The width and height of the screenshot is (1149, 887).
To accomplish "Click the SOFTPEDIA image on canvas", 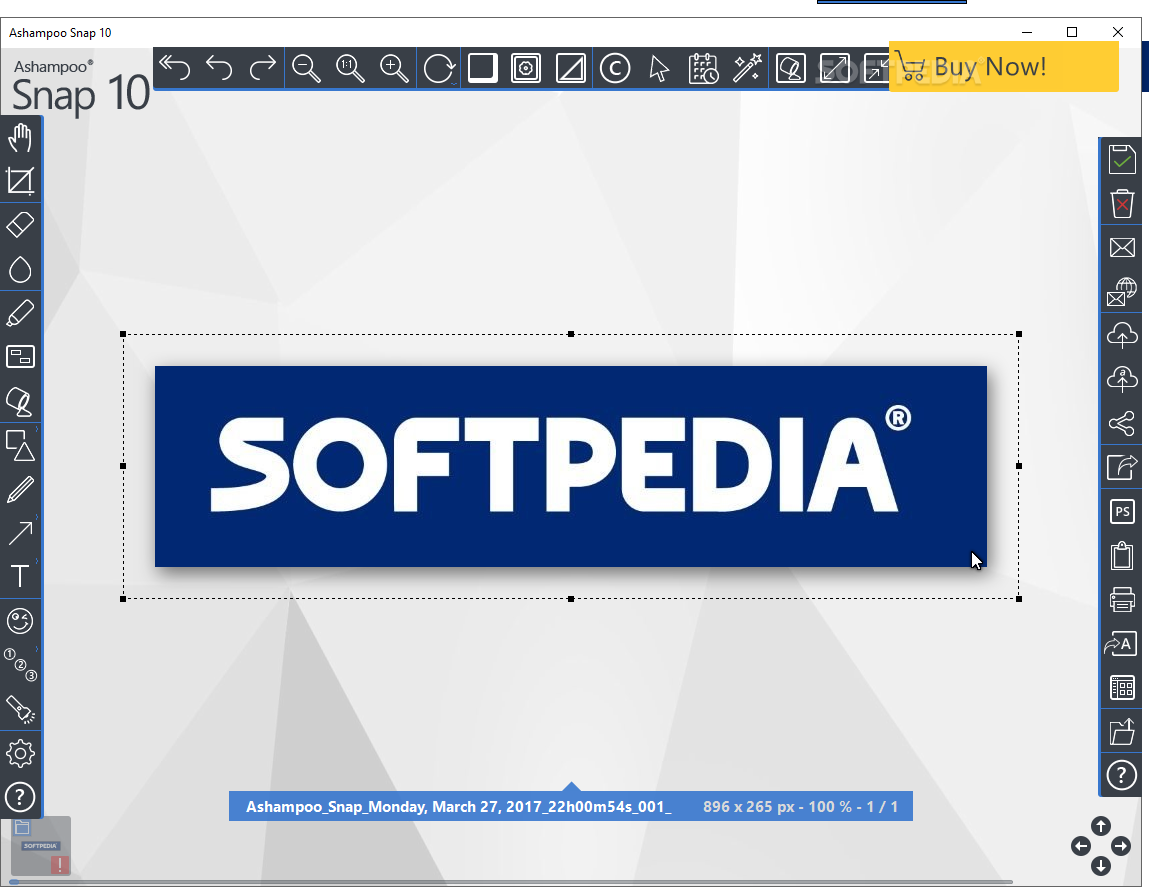I will tap(570, 466).
